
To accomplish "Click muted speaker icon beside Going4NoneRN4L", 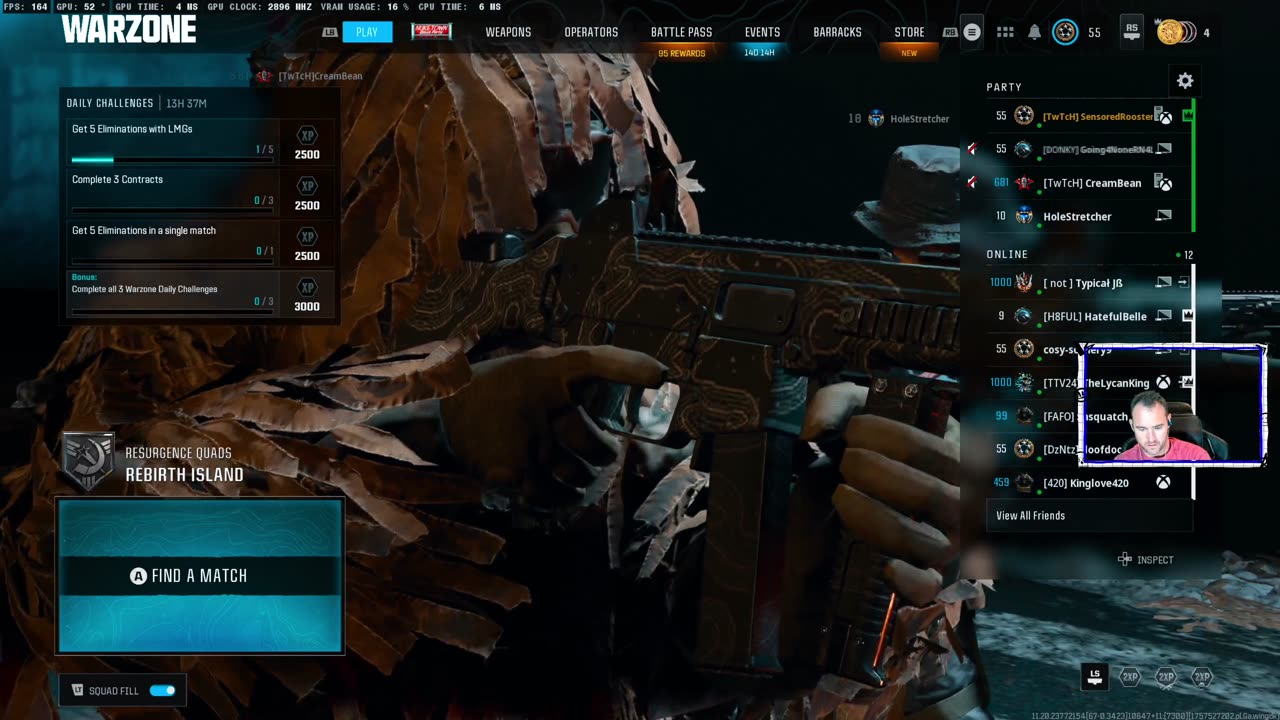I will tap(970, 149).
